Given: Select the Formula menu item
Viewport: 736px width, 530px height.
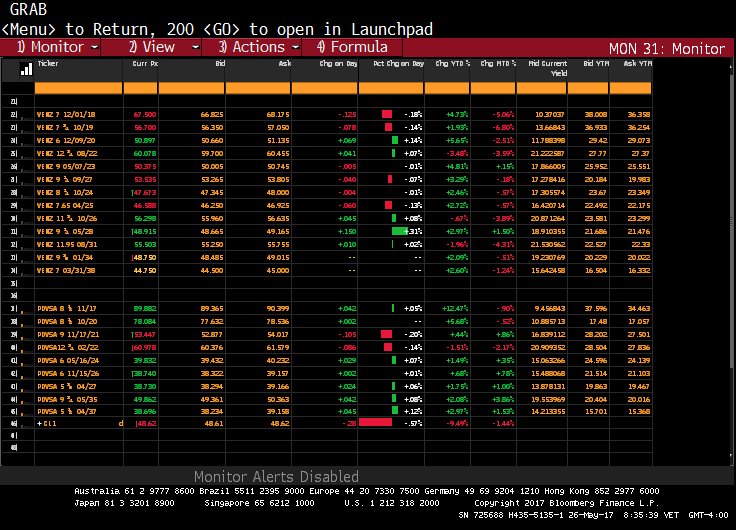Looking at the screenshot, I should tap(352, 47).
